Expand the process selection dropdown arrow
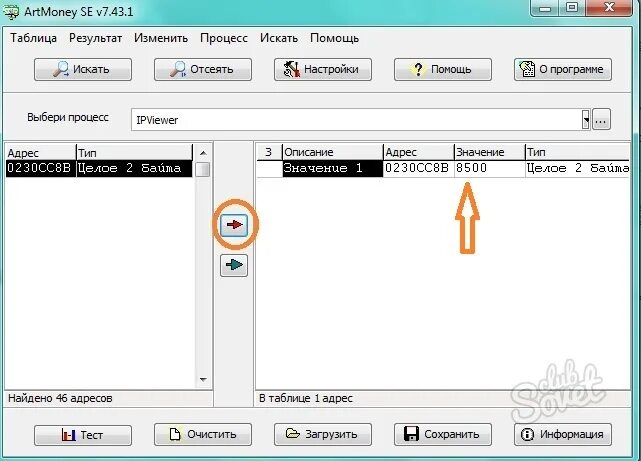Viewport: 641px width, 461px height. [x=586, y=119]
